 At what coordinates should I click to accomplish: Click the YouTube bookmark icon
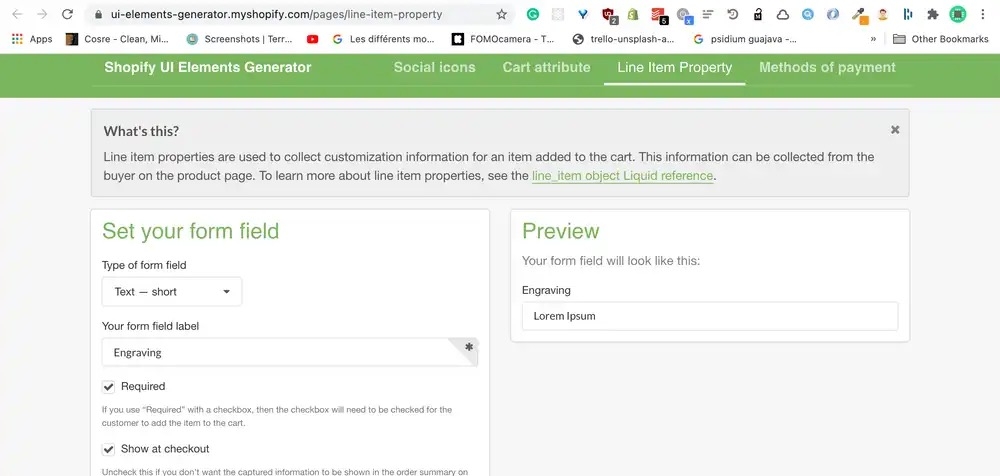[313, 39]
